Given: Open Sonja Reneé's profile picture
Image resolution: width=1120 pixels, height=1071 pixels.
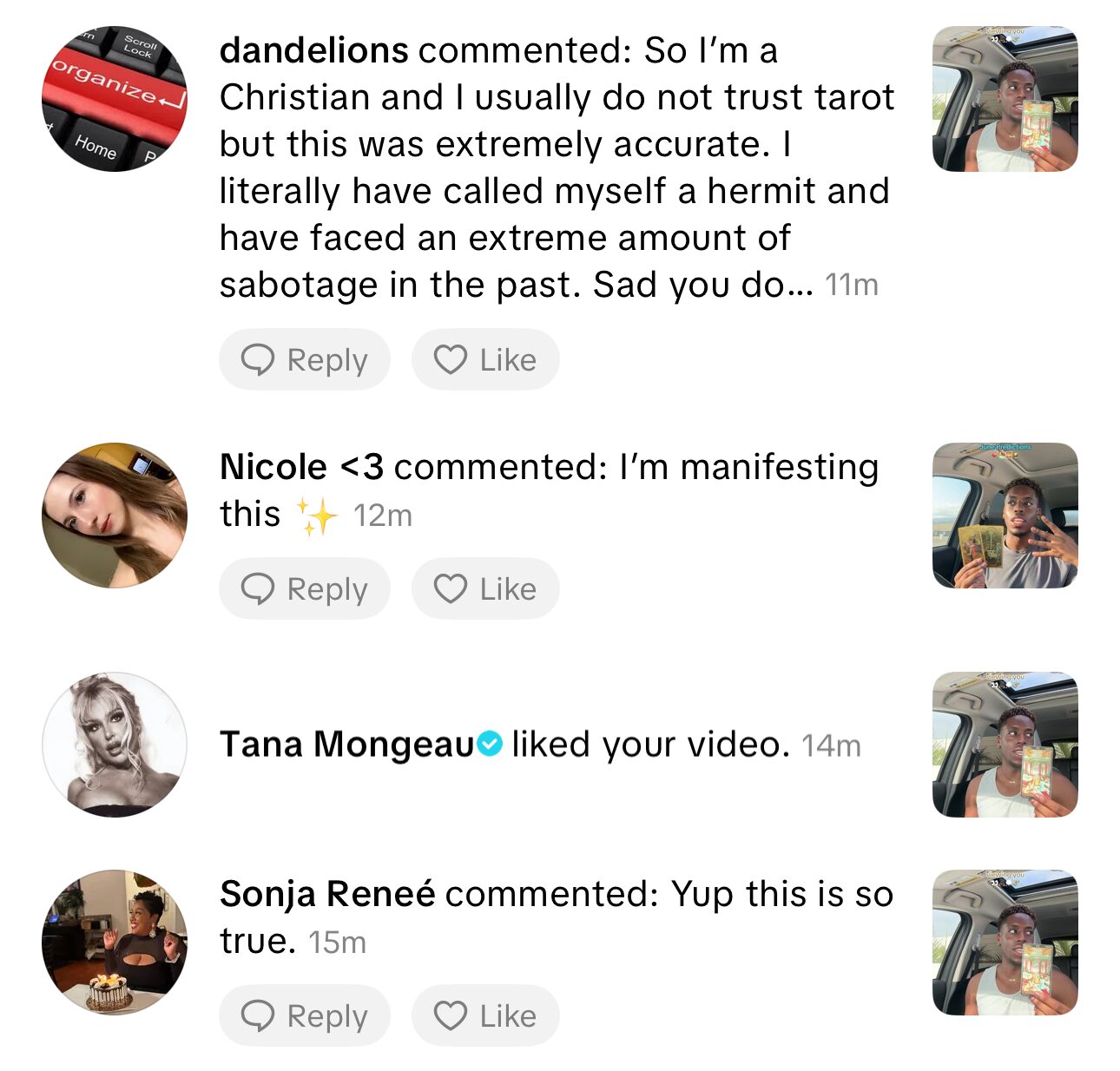Looking at the screenshot, I should point(115,943).
